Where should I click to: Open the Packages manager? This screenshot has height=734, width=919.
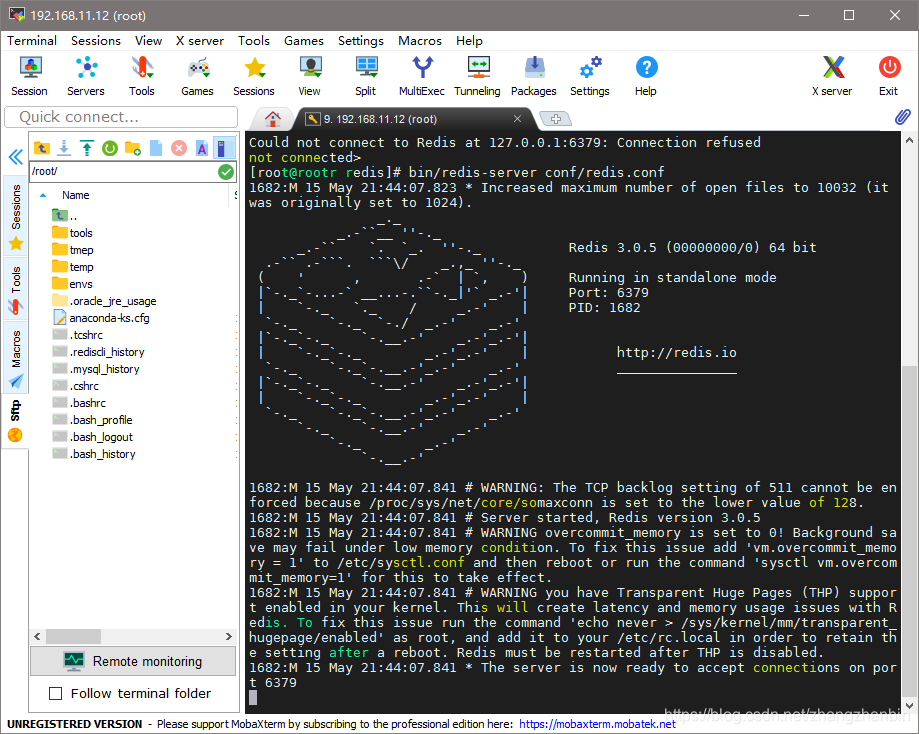point(533,76)
